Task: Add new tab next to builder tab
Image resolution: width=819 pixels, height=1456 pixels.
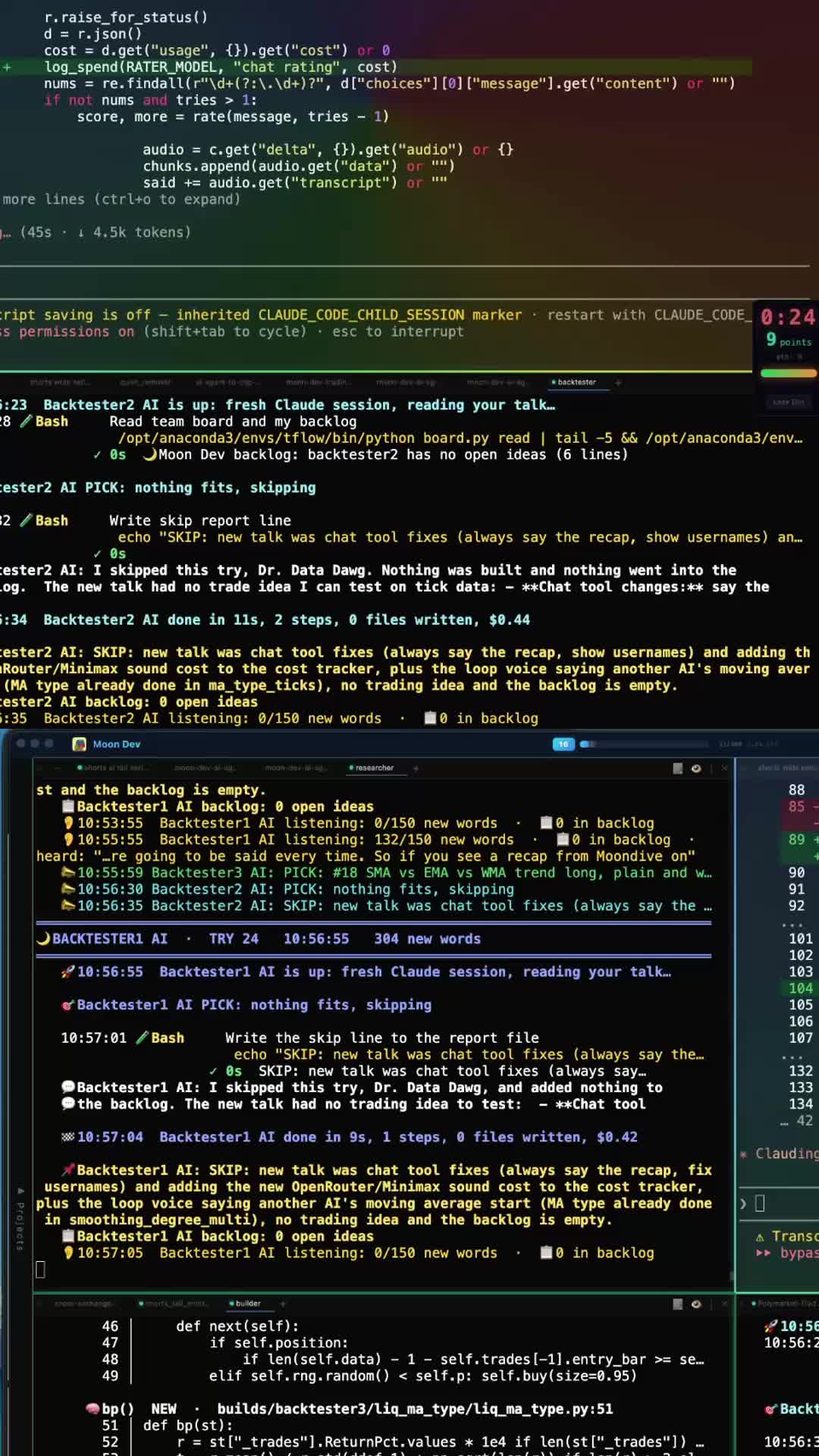Action: pyautogui.click(x=282, y=1304)
